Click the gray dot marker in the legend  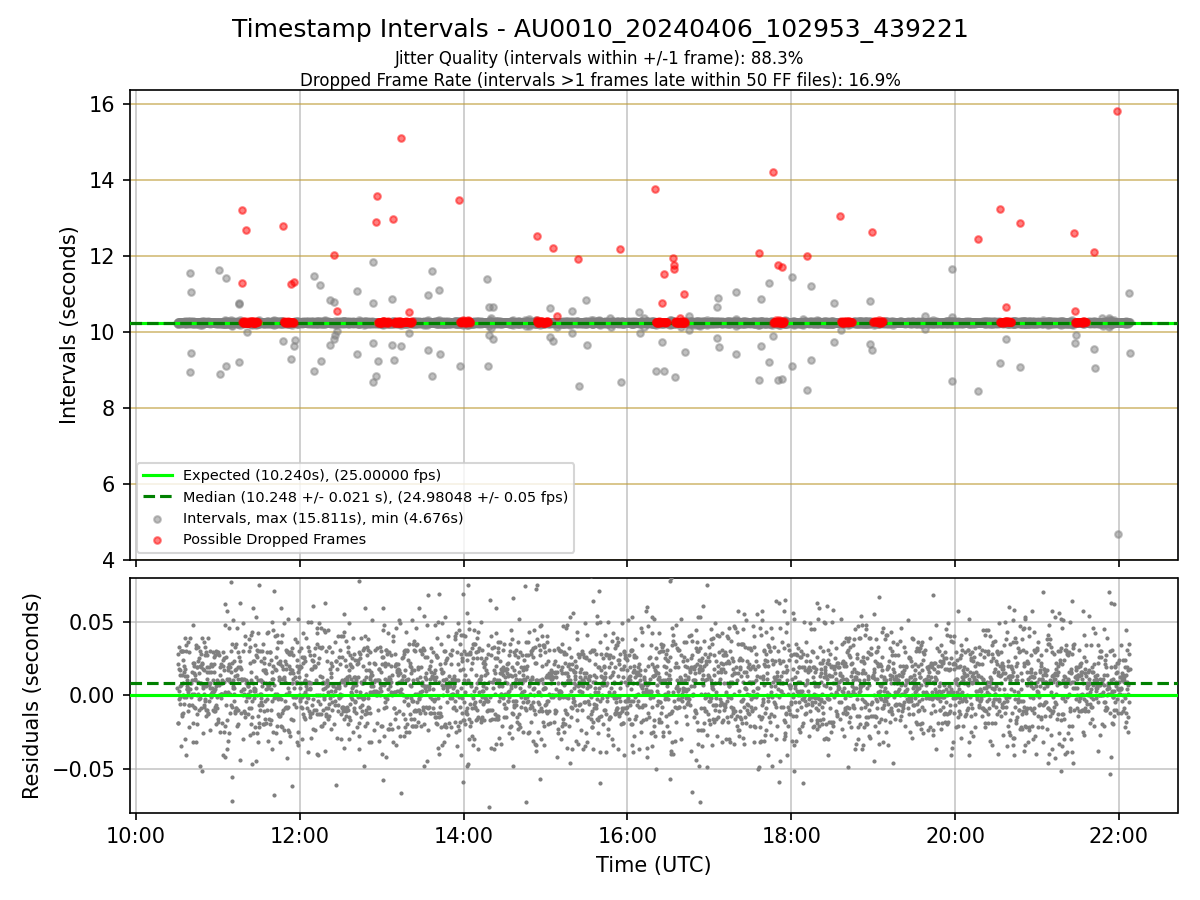[x=158, y=518]
